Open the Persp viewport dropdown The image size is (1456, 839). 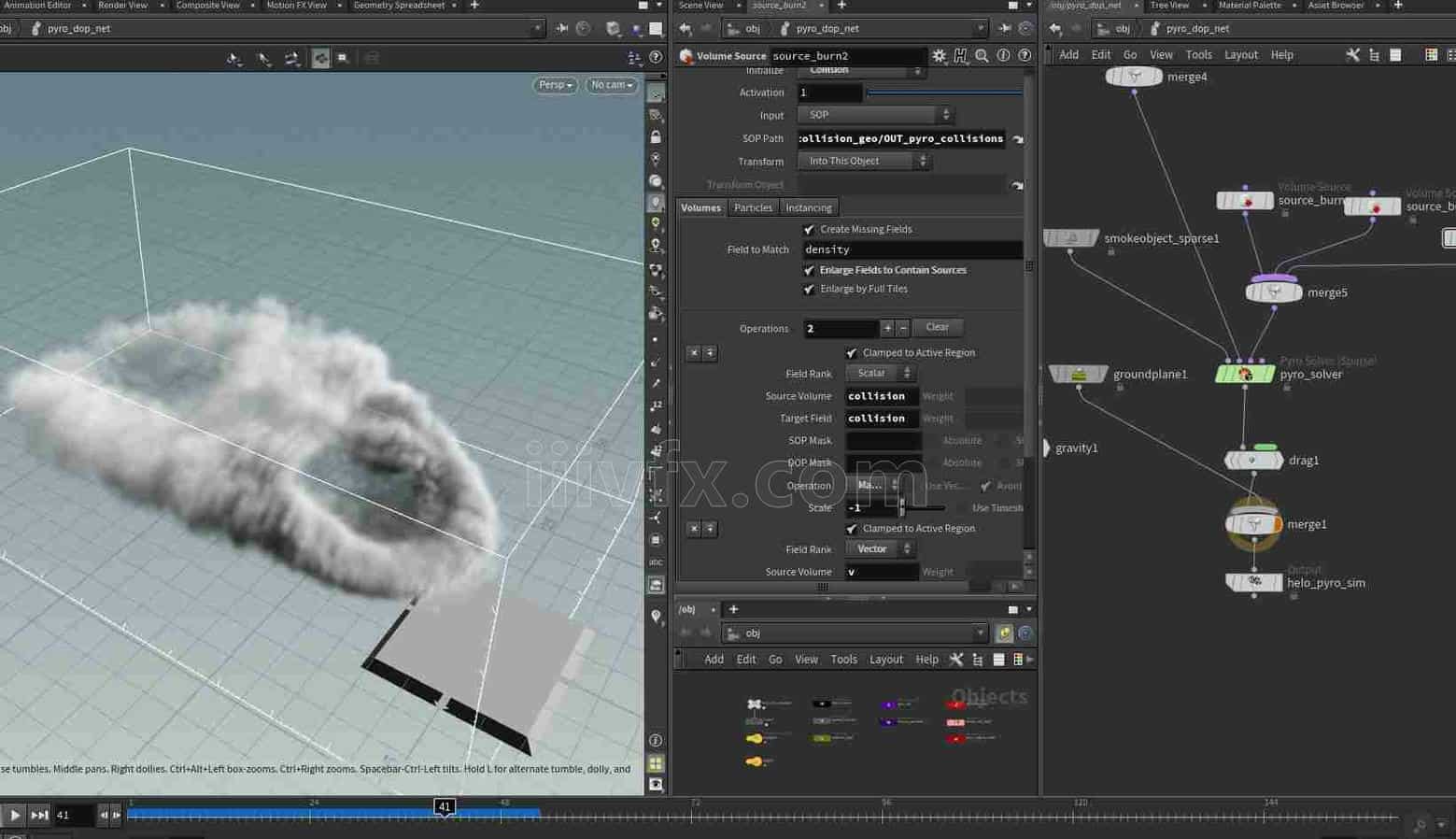click(x=555, y=85)
